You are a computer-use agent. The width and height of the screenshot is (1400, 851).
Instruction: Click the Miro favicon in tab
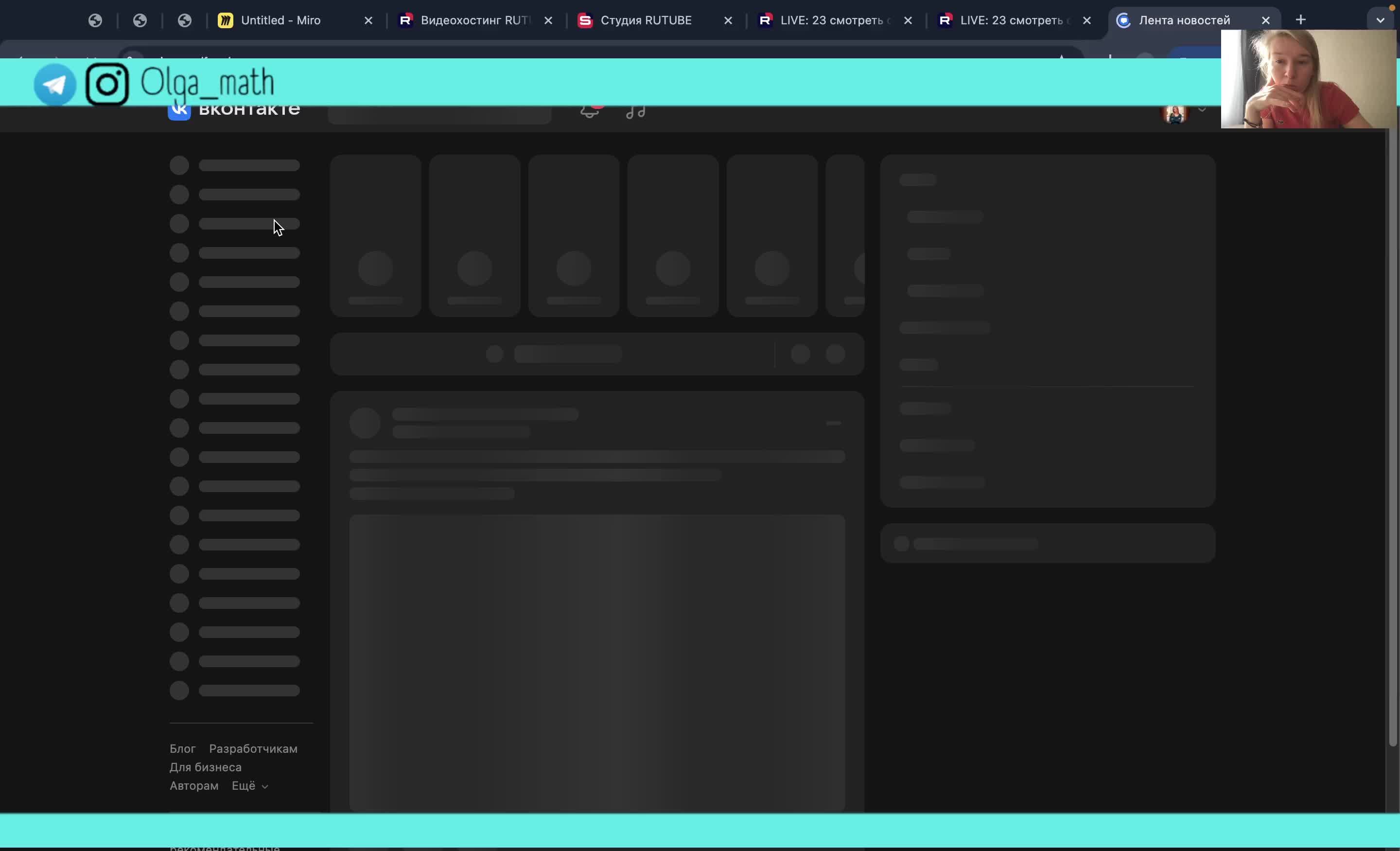[226, 20]
